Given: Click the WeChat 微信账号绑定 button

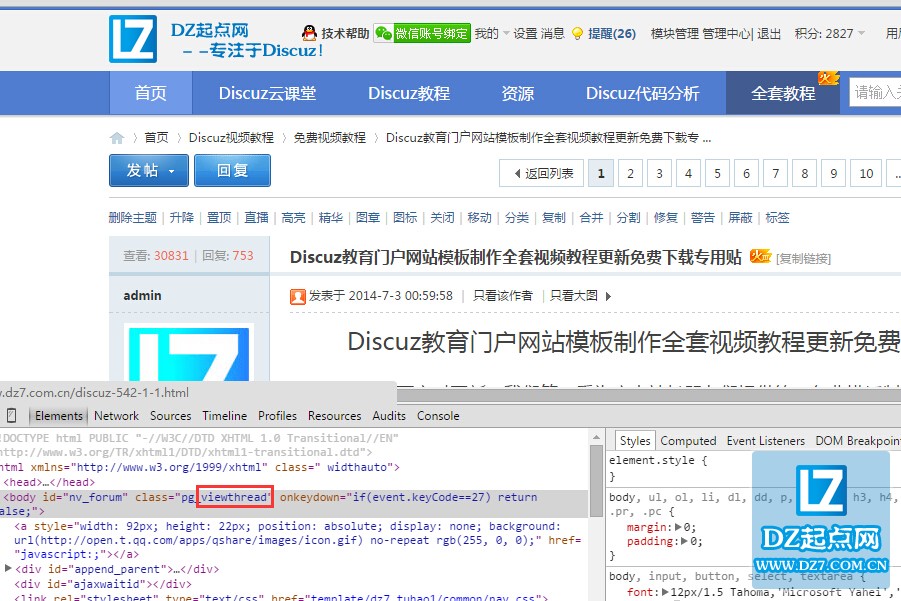Looking at the screenshot, I should (x=422, y=33).
